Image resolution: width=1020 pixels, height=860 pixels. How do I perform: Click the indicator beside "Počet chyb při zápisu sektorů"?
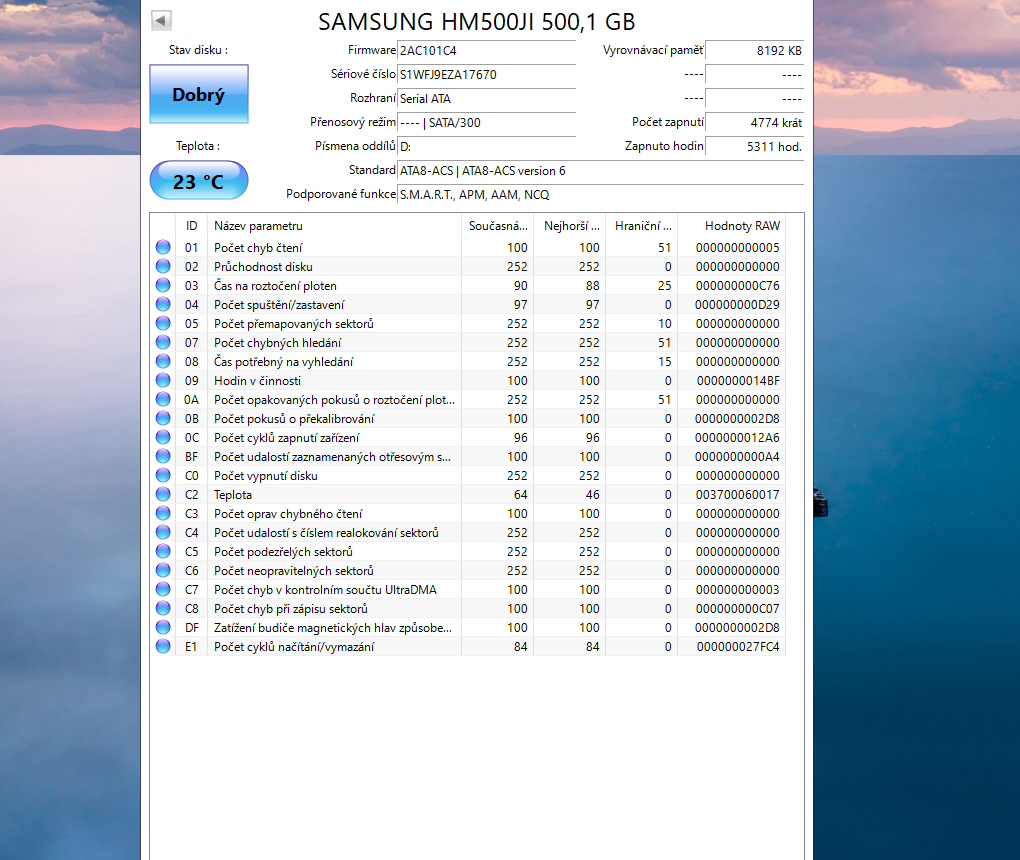coord(162,608)
